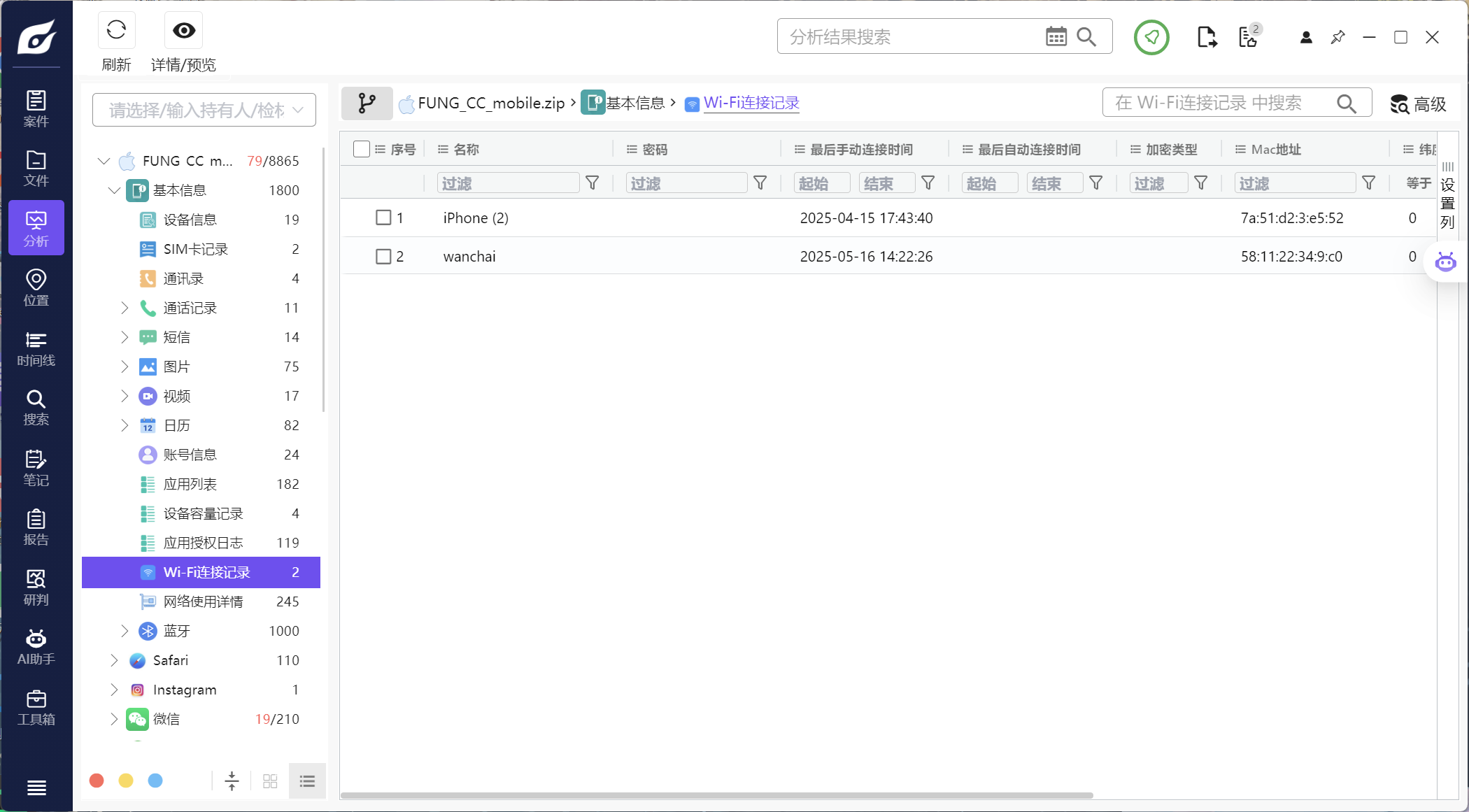Image resolution: width=1469 pixels, height=812 pixels.
Task: Click the refresh (刷新) icon
Action: click(116, 31)
